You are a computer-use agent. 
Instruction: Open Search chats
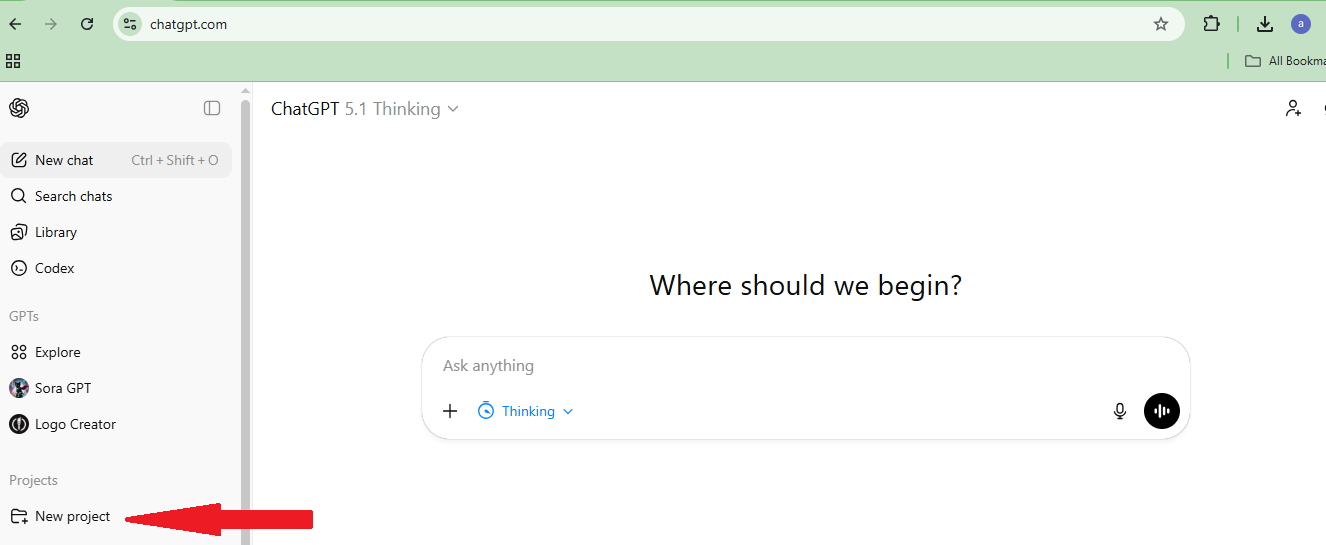tap(73, 196)
